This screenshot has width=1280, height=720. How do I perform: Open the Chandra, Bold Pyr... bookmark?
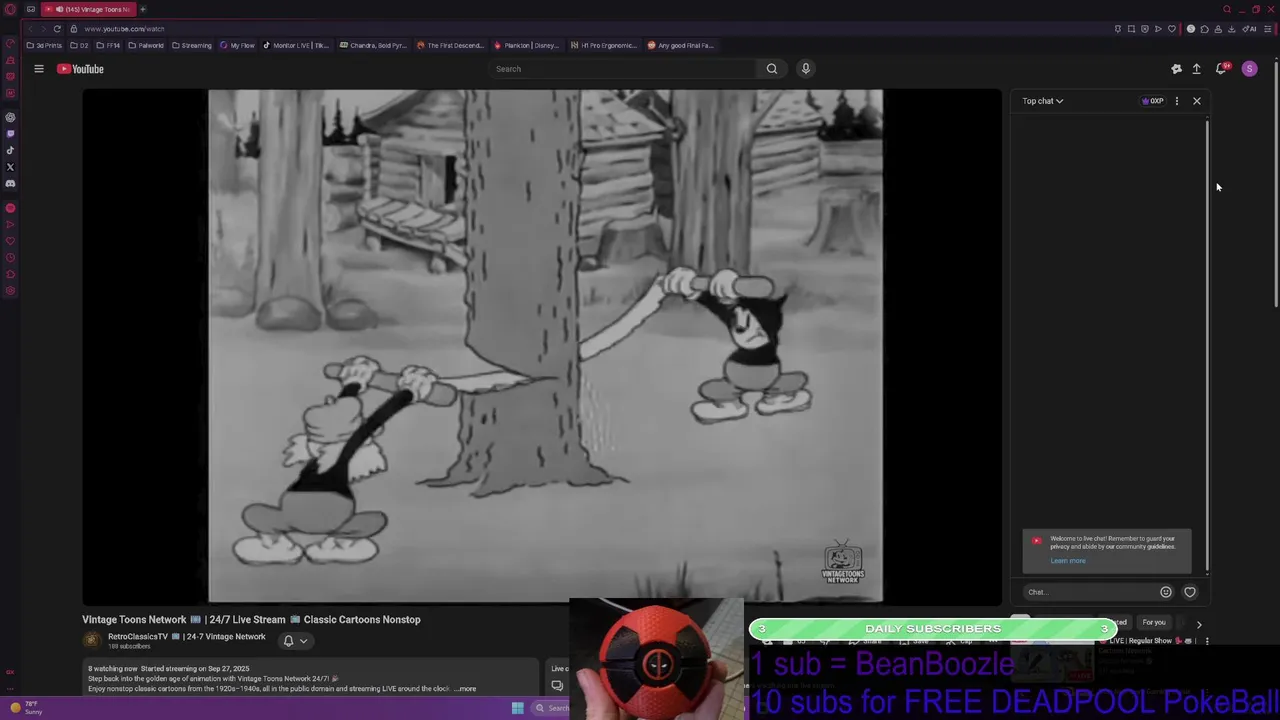373,45
